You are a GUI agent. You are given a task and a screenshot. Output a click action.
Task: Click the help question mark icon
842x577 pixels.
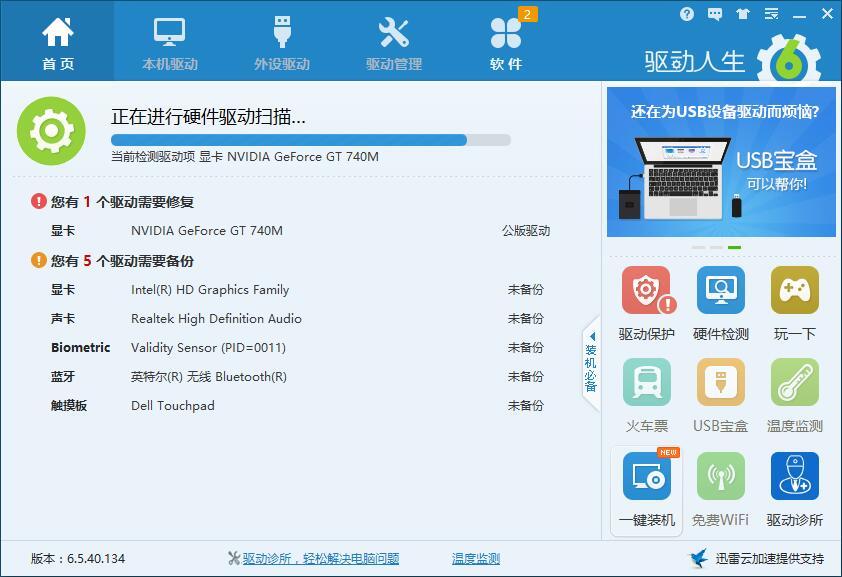(x=687, y=14)
